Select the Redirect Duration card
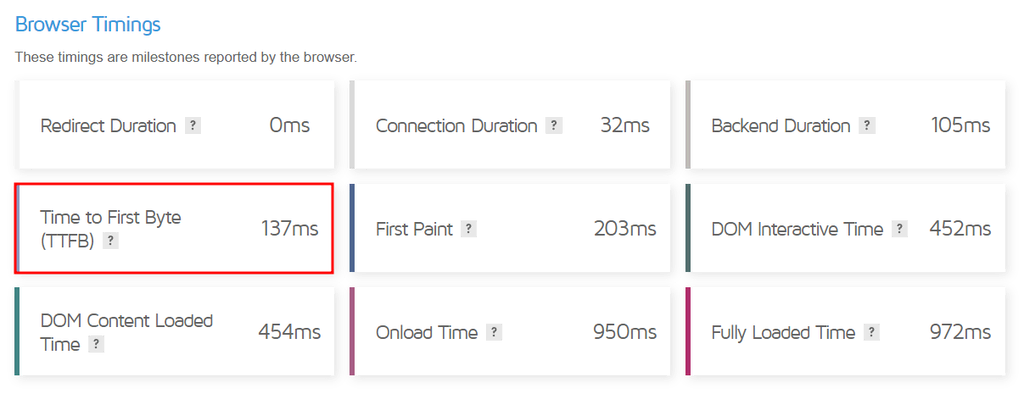 click(x=176, y=125)
